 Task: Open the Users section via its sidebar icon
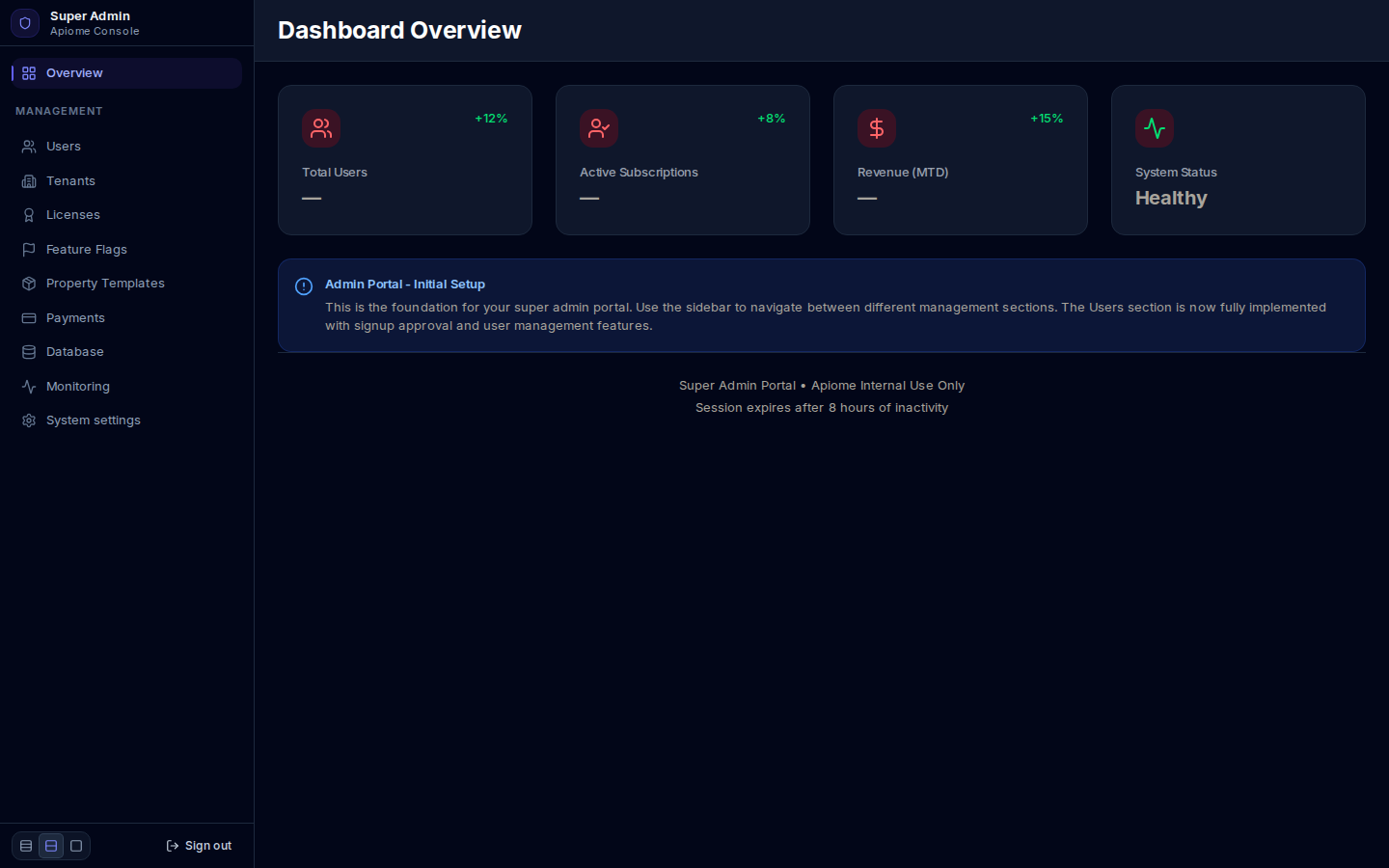coord(29,147)
